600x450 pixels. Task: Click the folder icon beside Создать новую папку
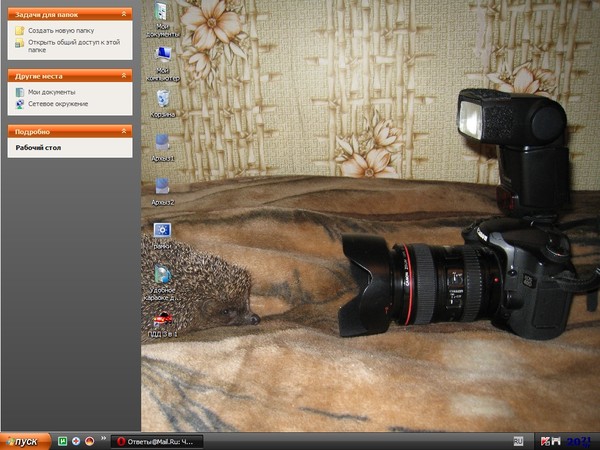click(20, 31)
